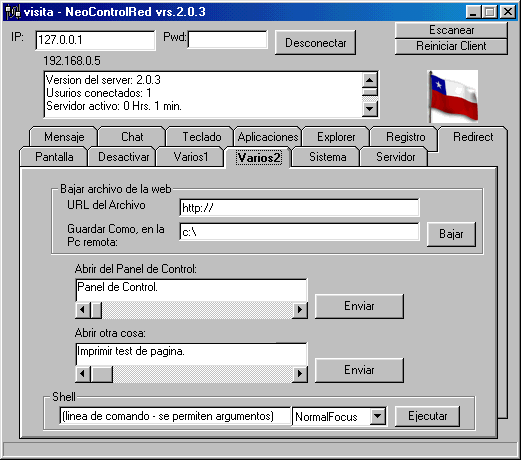Click the Desconectar button
Screen dimensions: 521x460
[x=315, y=43]
